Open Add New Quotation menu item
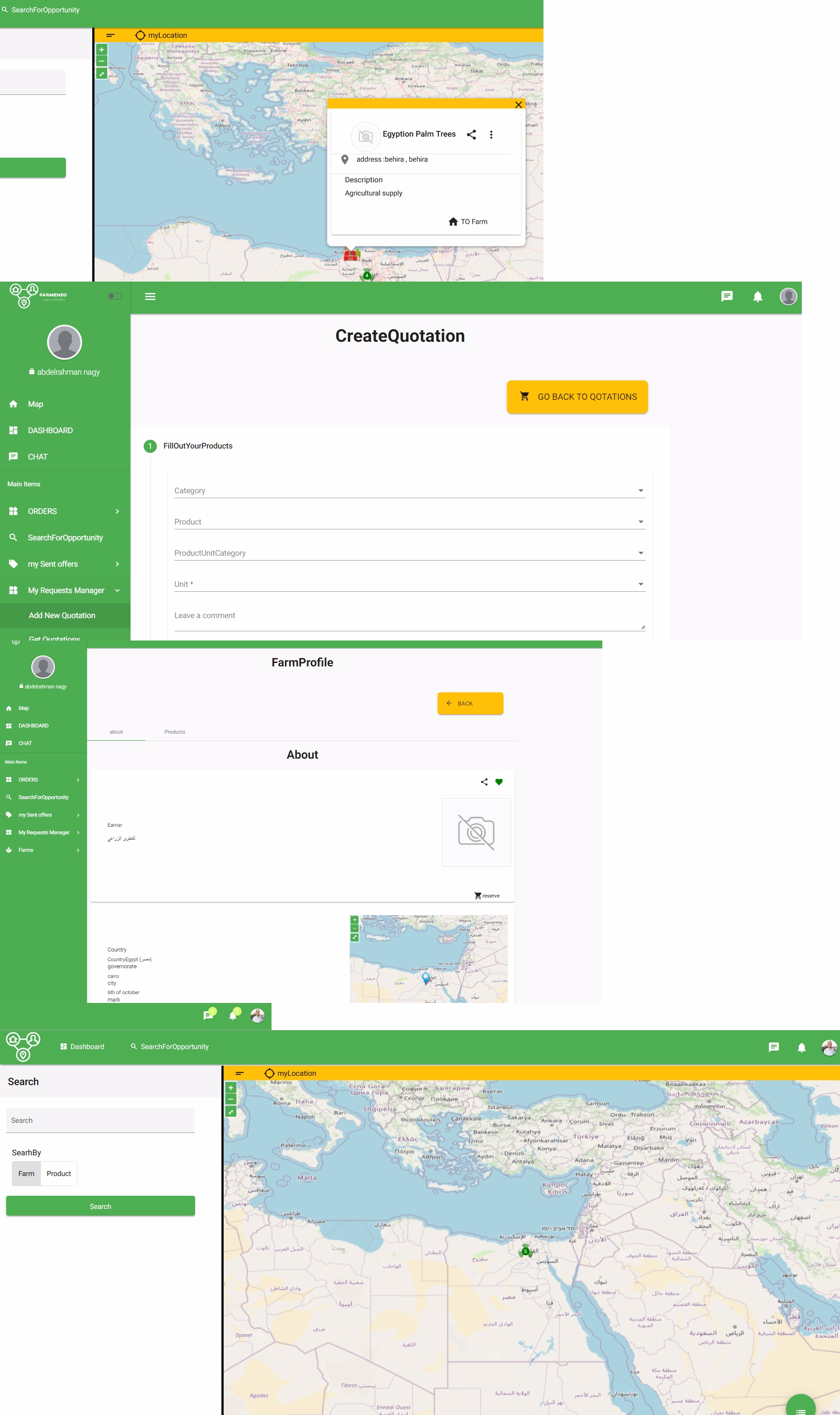 62,615
